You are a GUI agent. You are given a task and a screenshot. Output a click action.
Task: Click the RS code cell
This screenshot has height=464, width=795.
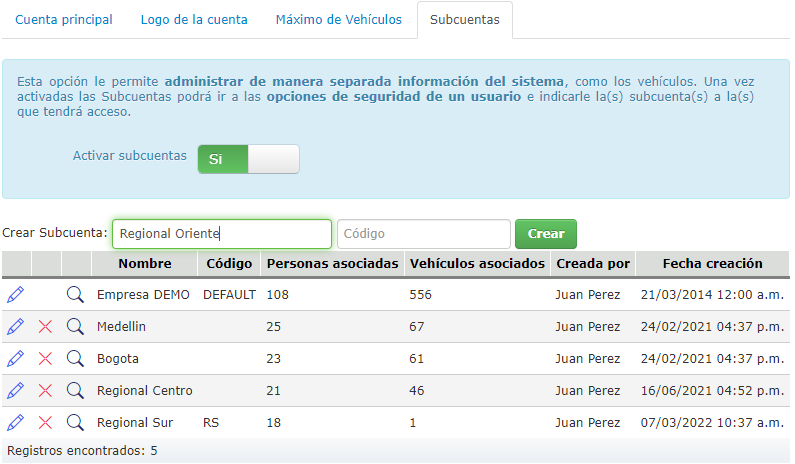pos(211,422)
